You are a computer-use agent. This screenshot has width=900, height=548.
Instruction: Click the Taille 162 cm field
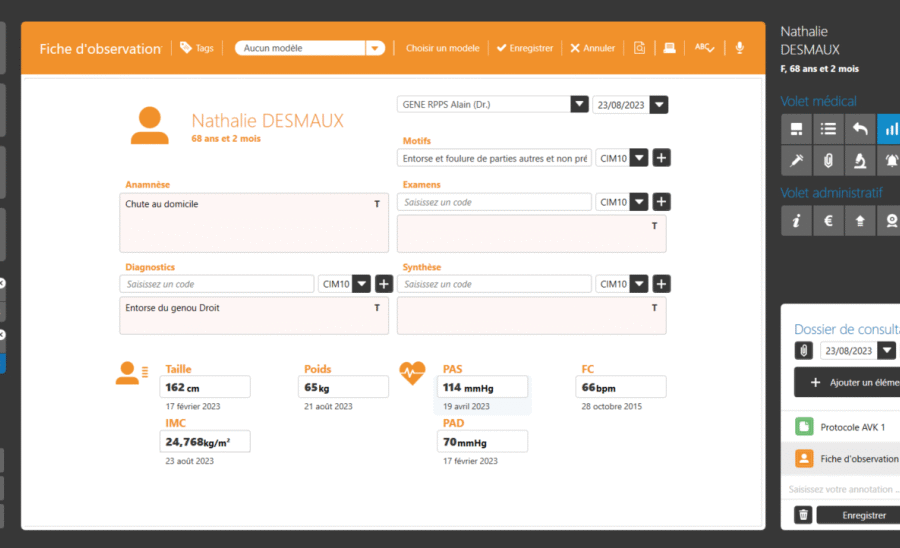point(205,387)
